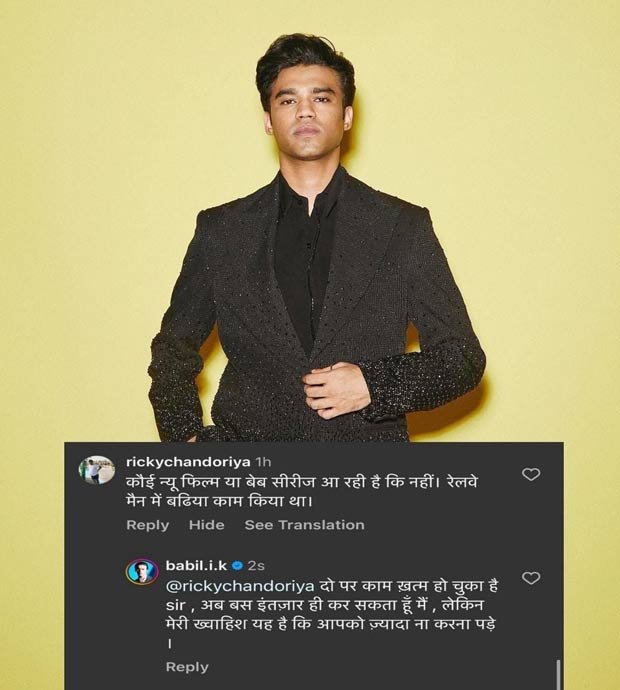Reply to babil.i.k's comment
Screen dimensions: 620x690
(187, 667)
